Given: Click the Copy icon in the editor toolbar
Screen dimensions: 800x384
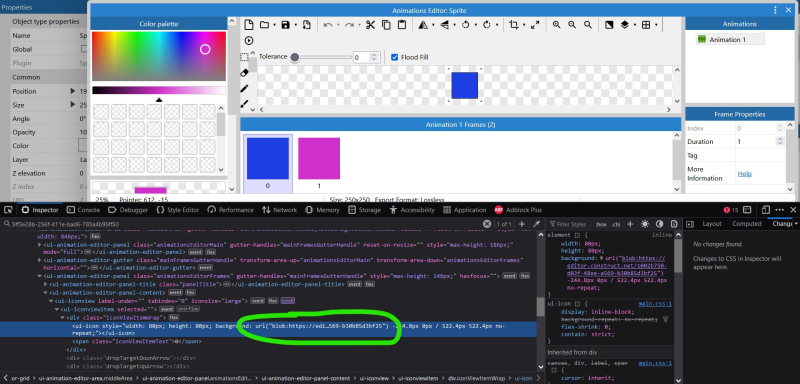Looking at the screenshot, I should tap(386, 25).
